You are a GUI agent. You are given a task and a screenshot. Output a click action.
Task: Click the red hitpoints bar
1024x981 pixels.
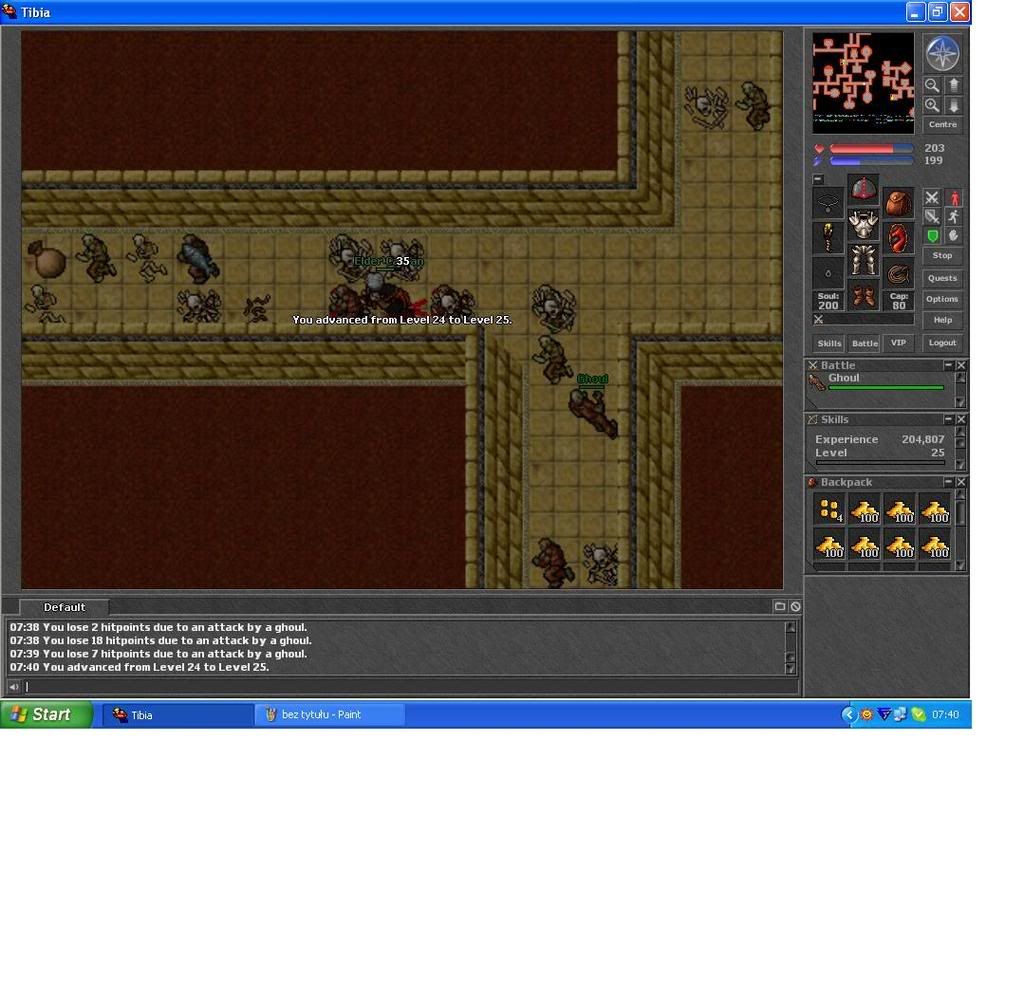(871, 149)
